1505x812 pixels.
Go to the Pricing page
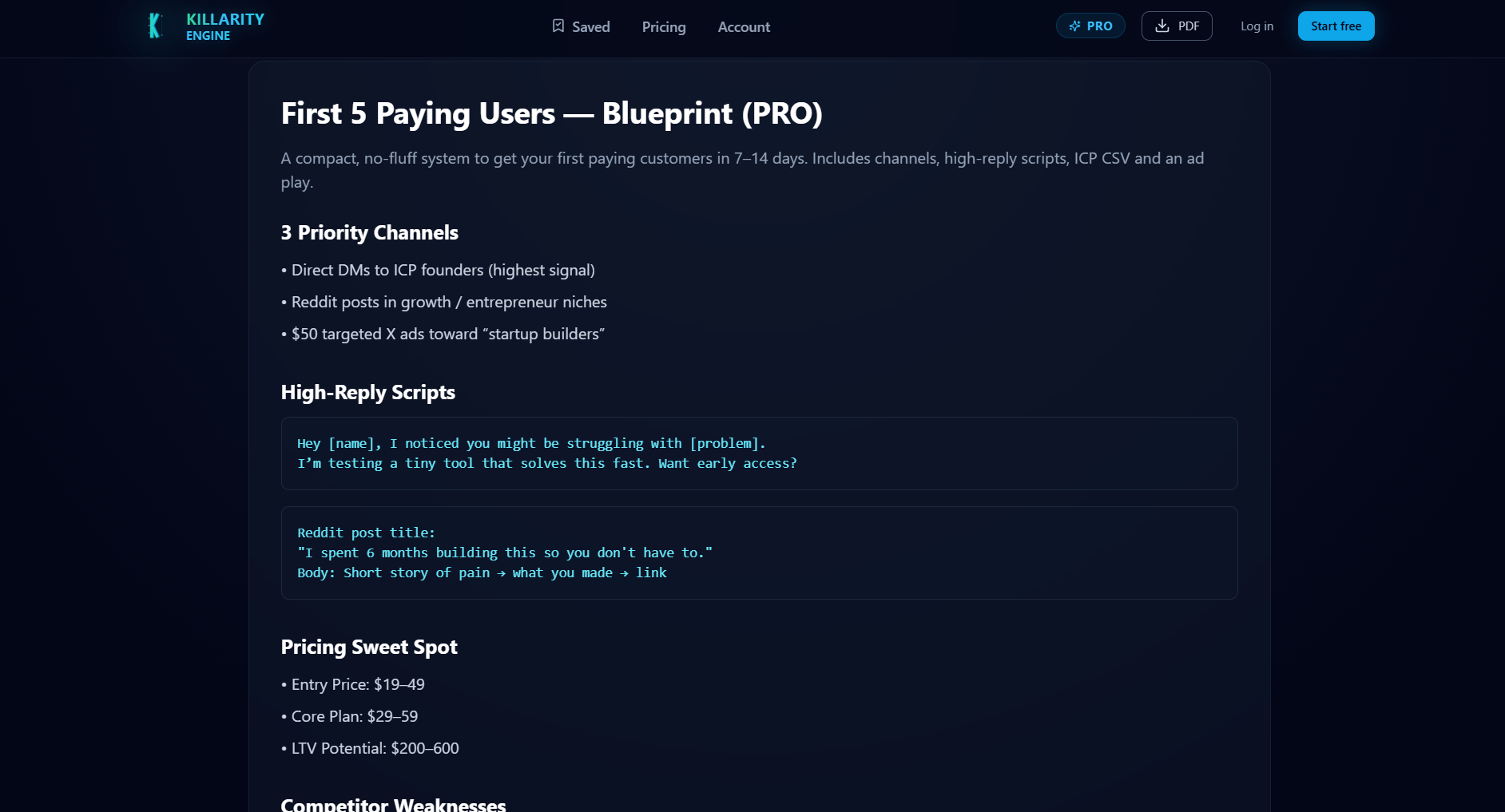[x=664, y=26]
